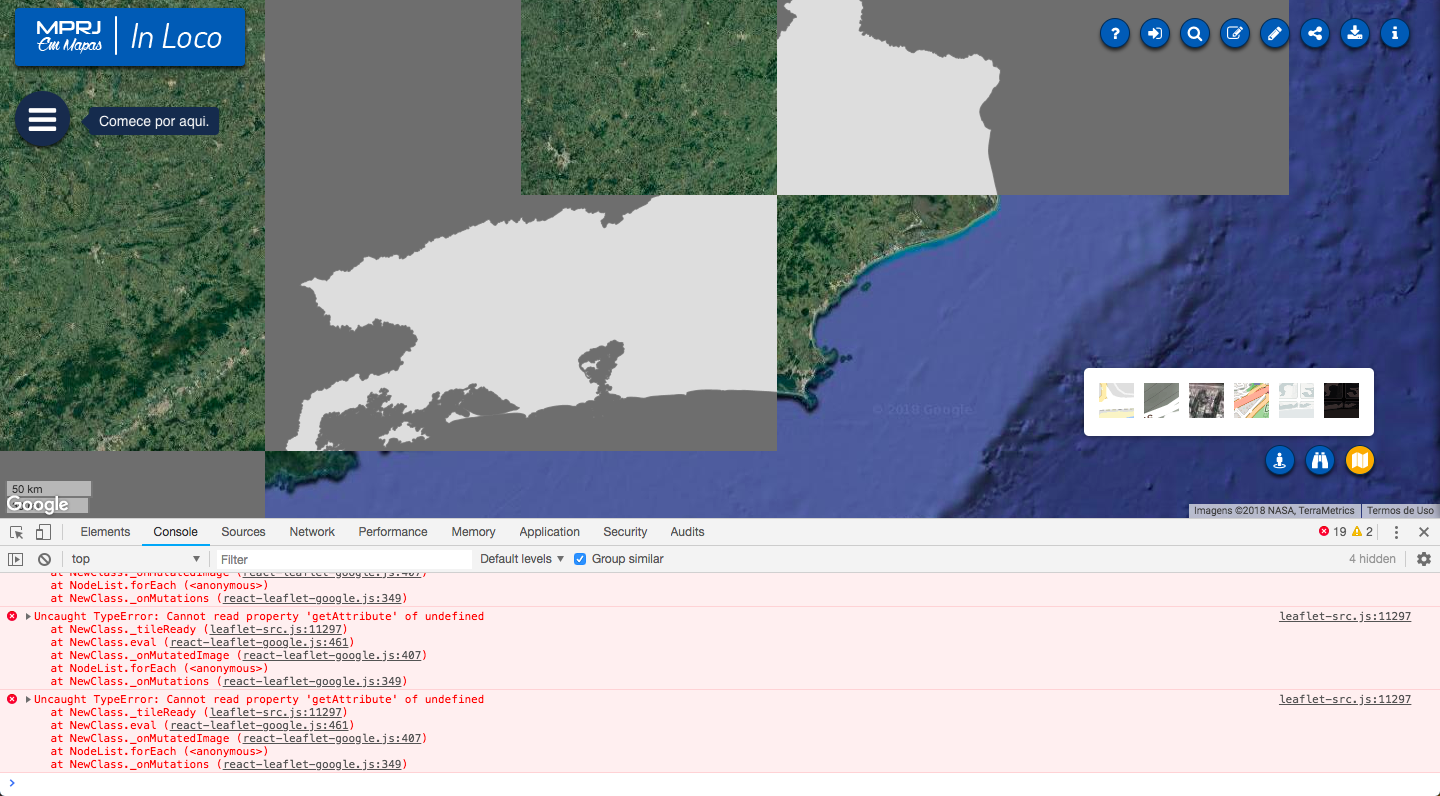Click the edit note icon
The height and width of the screenshot is (796, 1440).
point(1235,33)
